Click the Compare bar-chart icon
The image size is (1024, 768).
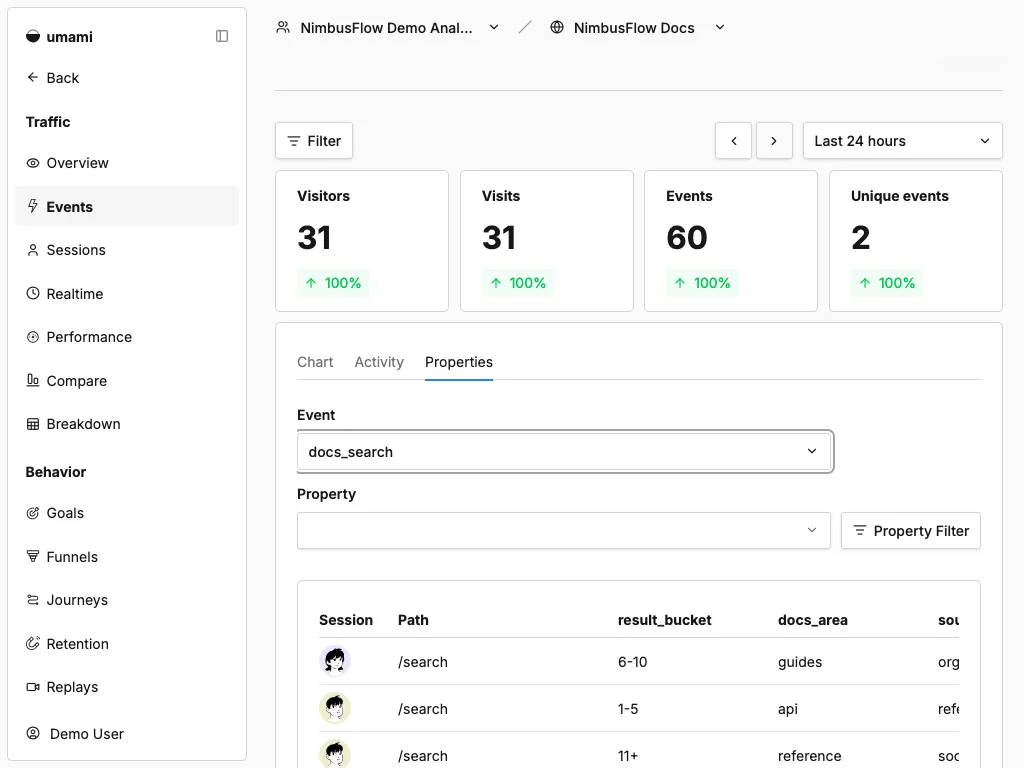coord(33,380)
